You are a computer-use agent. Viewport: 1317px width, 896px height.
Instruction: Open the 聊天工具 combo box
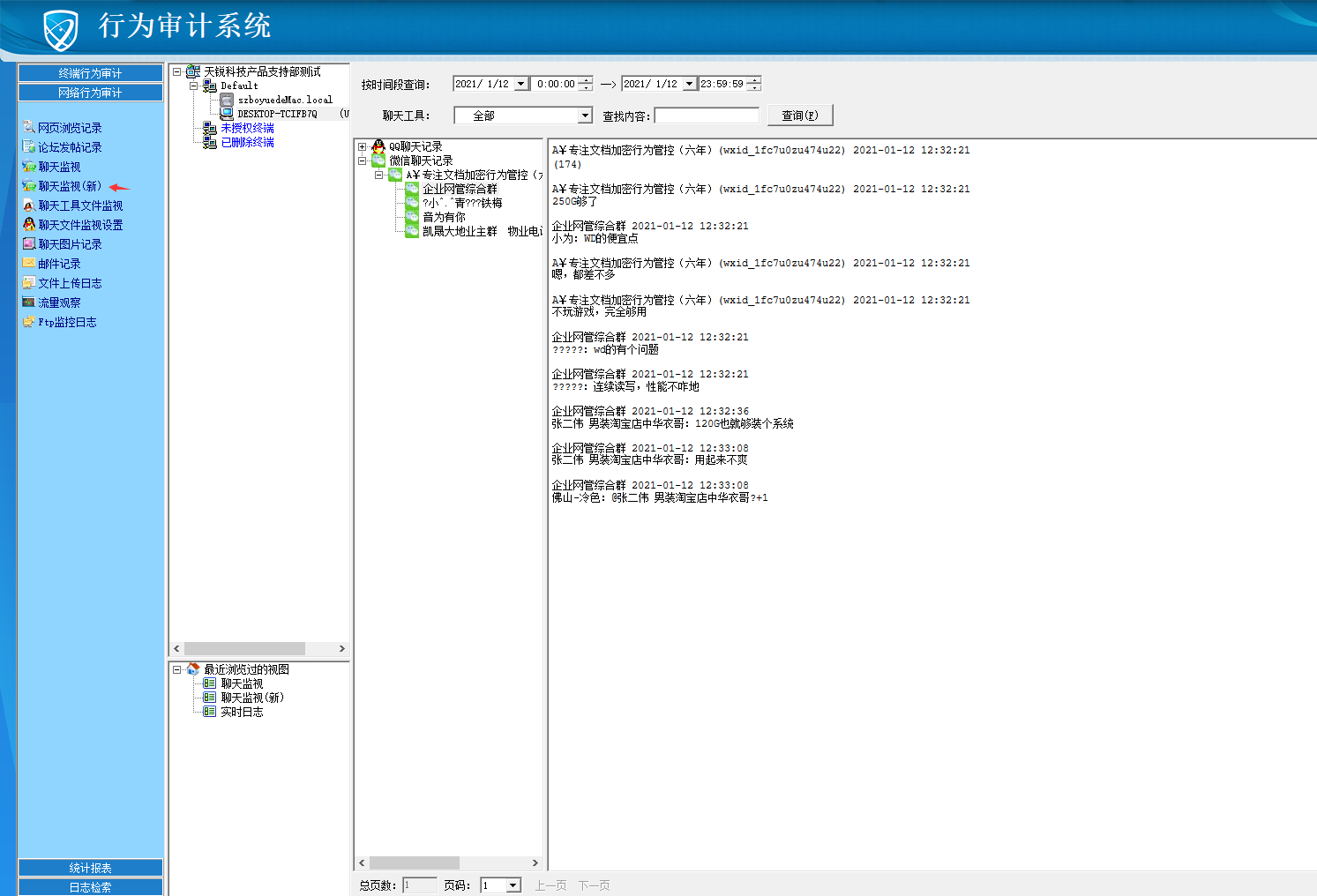coord(585,116)
